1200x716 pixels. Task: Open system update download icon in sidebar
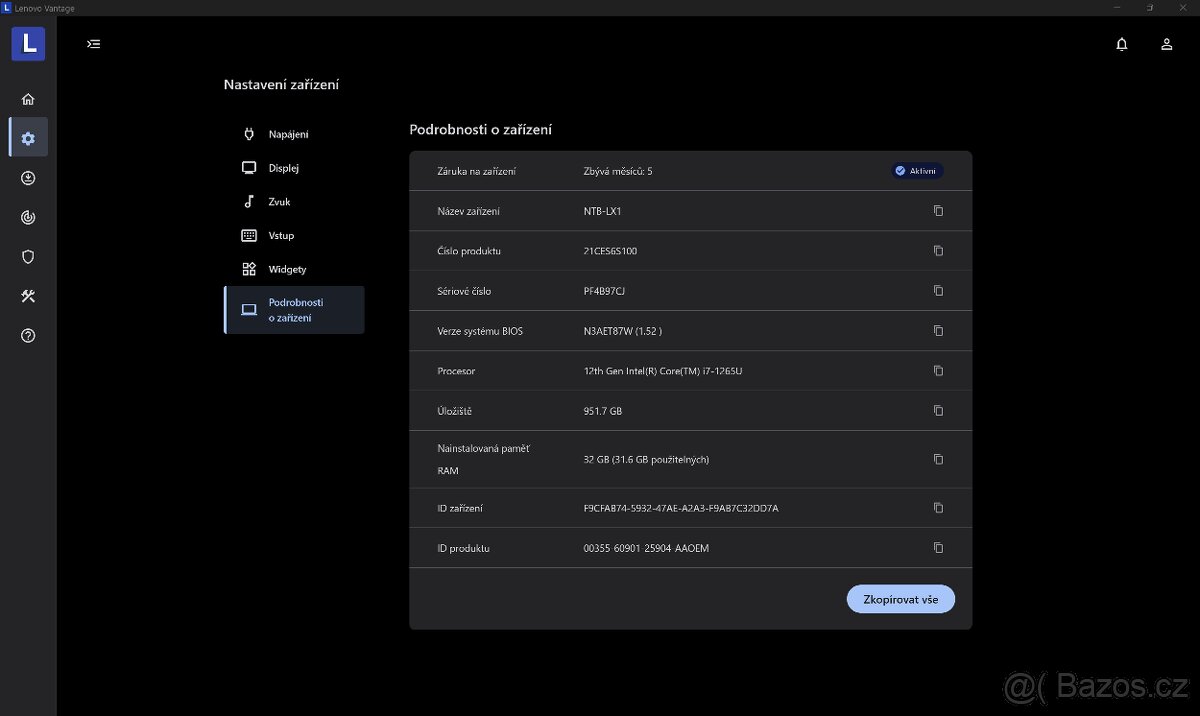pyautogui.click(x=28, y=178)
